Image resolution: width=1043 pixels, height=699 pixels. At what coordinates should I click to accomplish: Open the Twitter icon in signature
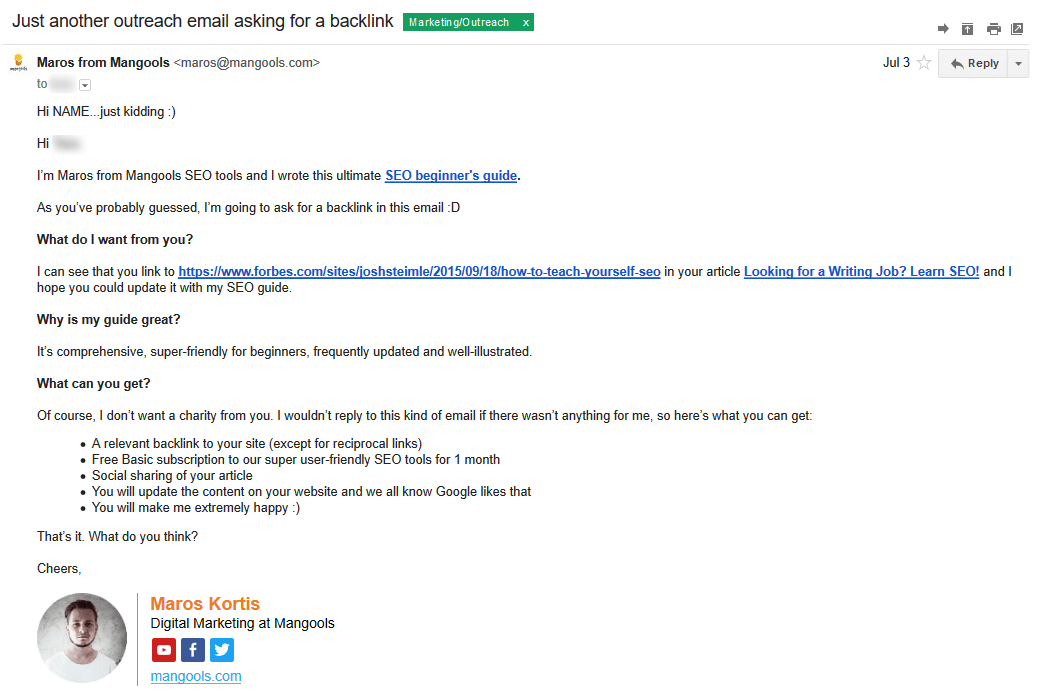(222, 650)
